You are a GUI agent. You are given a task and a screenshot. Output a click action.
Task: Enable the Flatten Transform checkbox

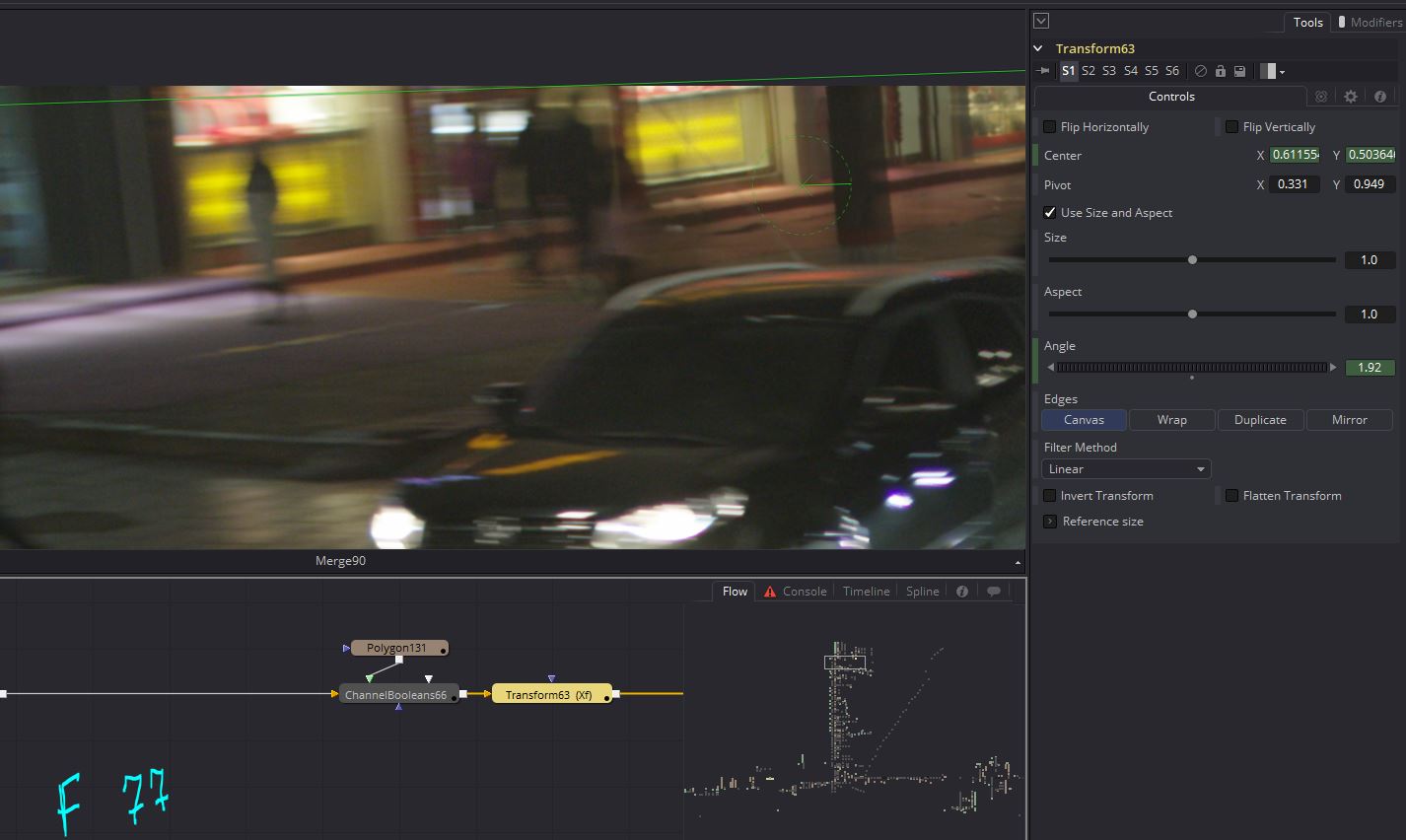(x=1231, y=496)
